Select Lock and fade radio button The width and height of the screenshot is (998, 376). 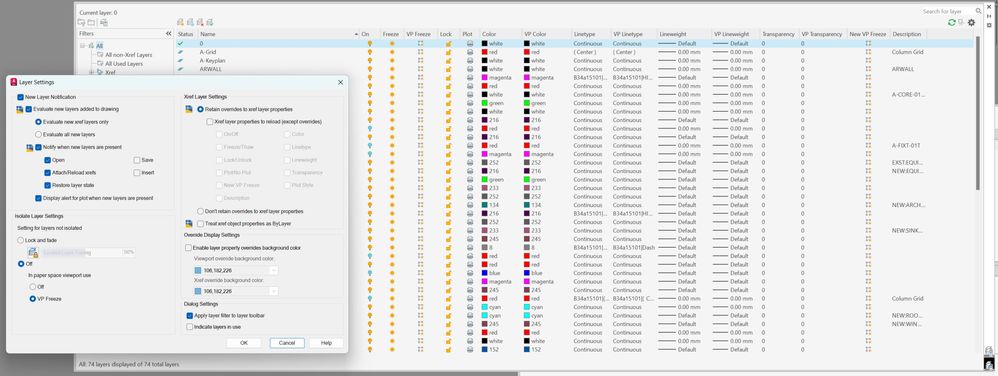tap(20, 240)
